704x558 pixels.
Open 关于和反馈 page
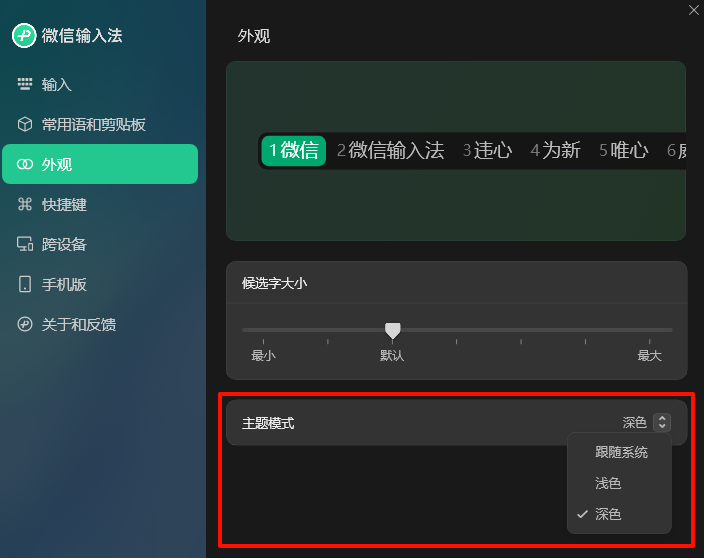coord(100,324)
